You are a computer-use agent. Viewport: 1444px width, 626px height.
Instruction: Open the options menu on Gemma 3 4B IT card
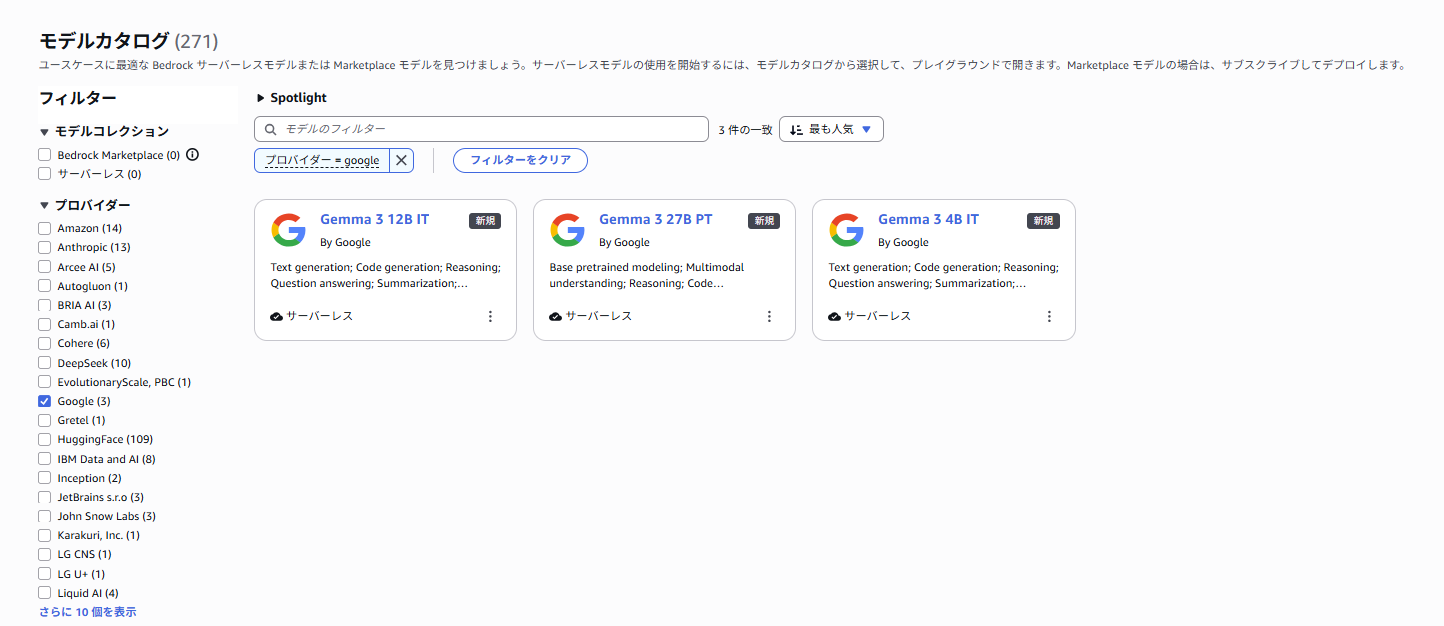[x=1048, y=315]
